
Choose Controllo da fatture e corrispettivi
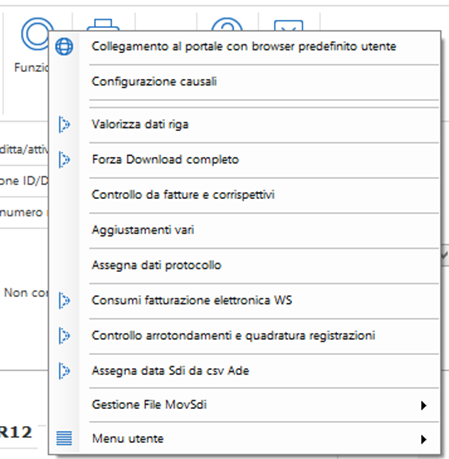point(183,195)
